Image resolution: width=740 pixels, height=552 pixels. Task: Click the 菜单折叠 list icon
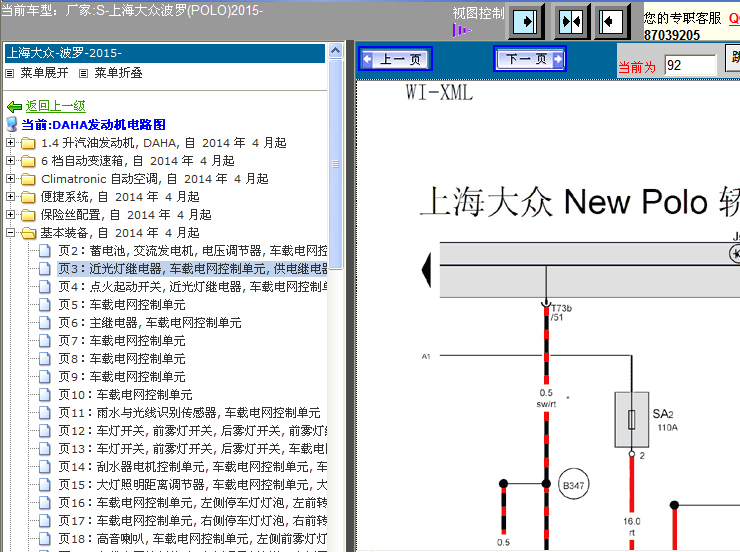[84, 73]
